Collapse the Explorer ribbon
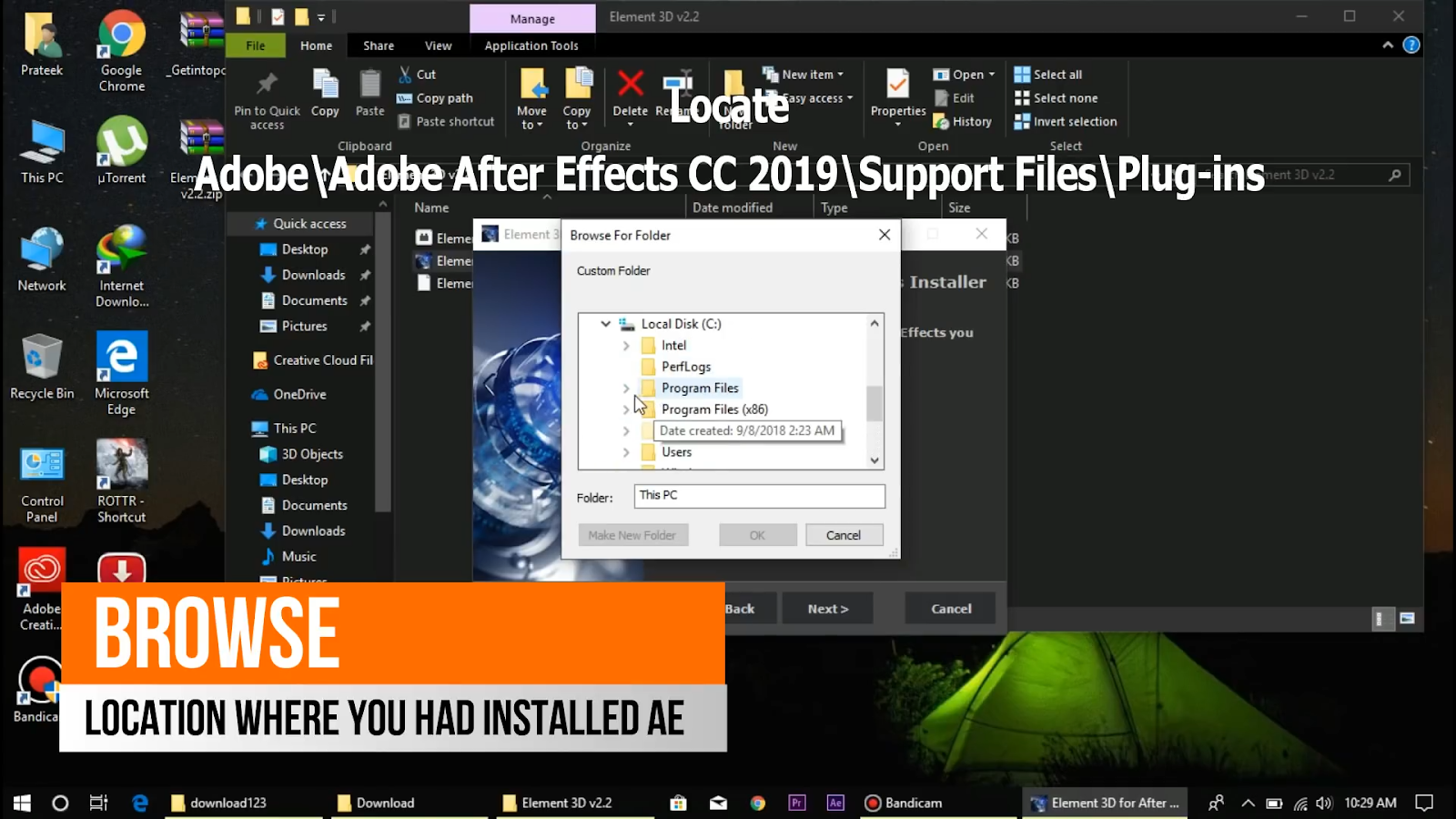The height and width of the screenshot is (819, 1456). click(x=1388, y=45)
